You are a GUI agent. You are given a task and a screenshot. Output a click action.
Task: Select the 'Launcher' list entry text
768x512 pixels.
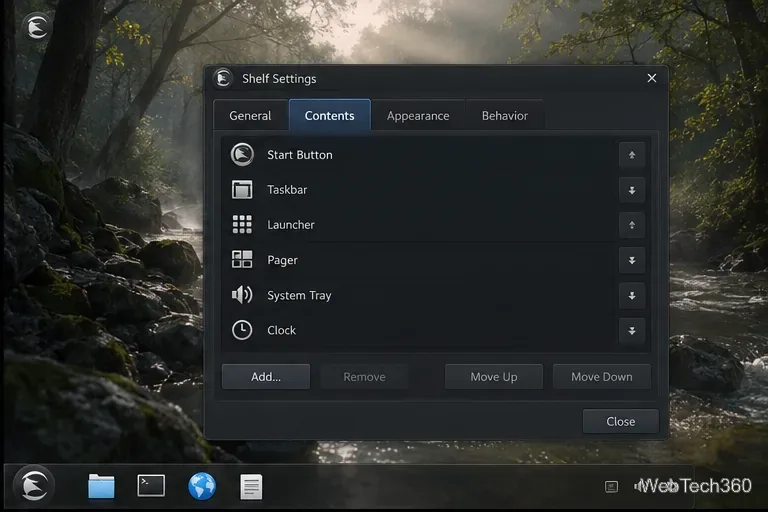[x=291, y=225]
